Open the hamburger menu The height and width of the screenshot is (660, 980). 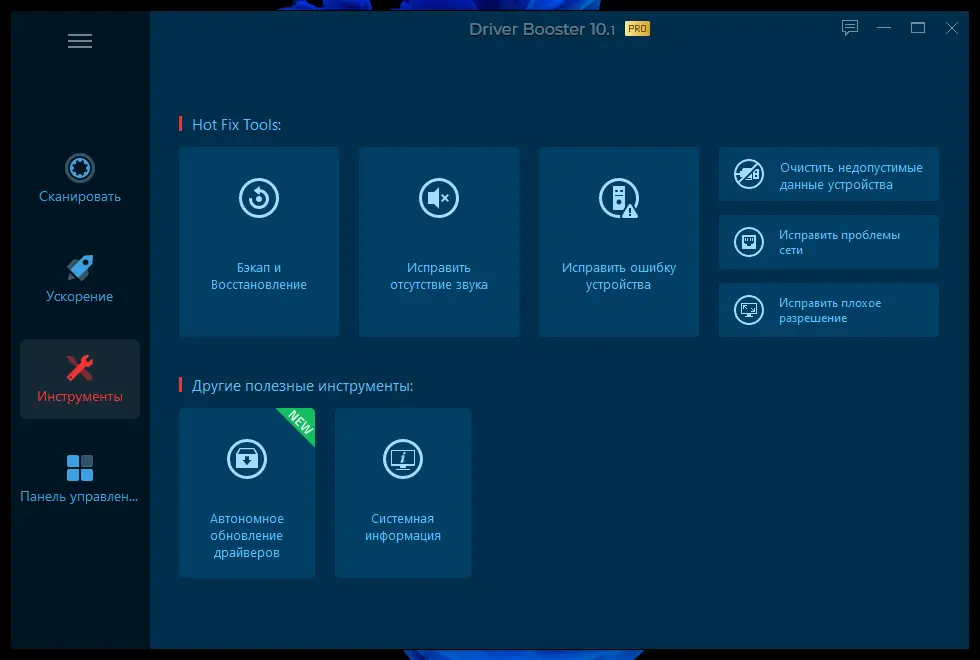[x=80, y=41]
